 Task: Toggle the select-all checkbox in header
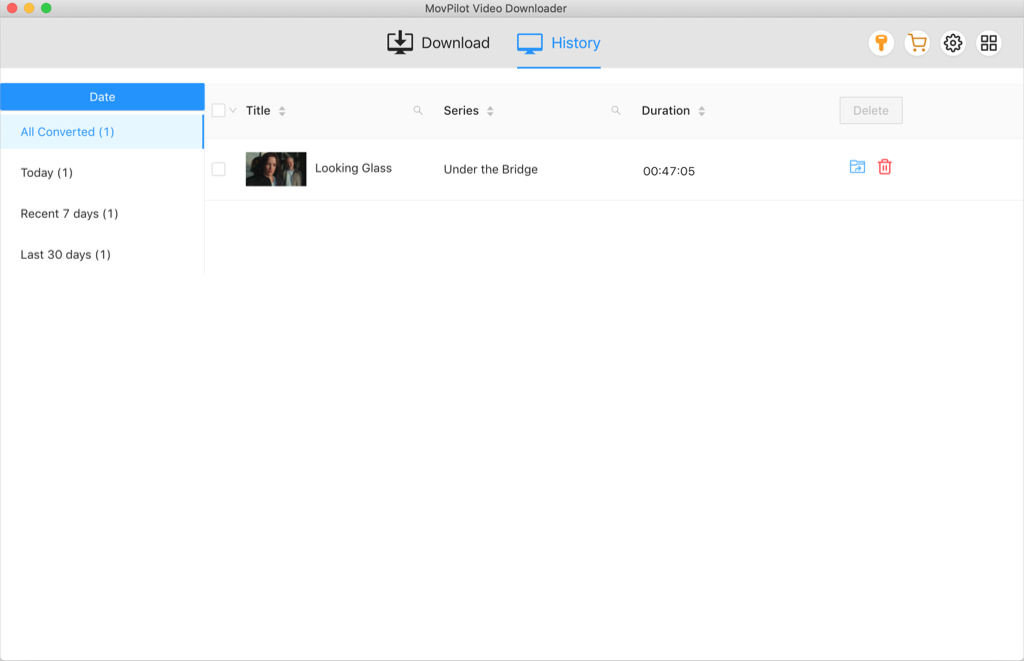point(218,111)
